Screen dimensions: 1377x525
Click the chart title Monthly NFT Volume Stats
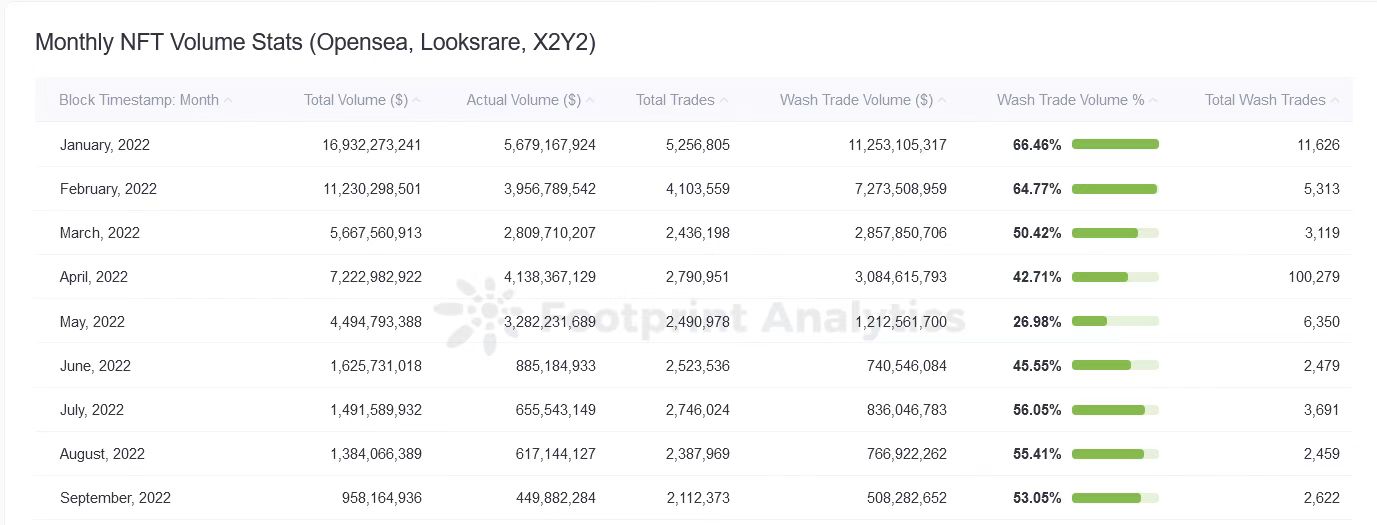(x=315, y=43)
